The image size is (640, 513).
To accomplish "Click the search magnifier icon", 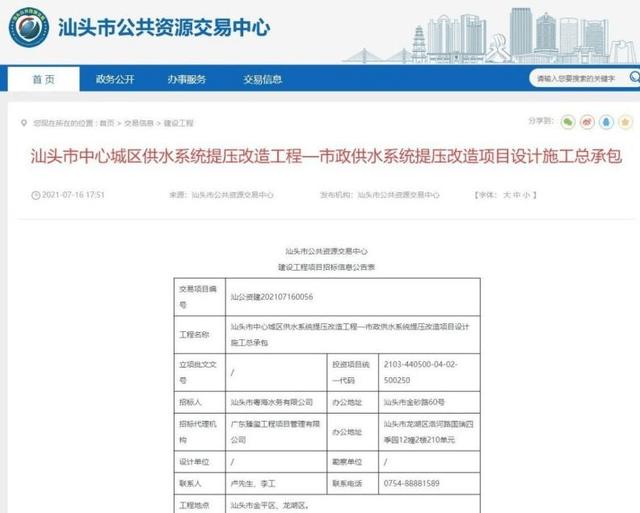I will pyautogui.click(x=635, y=77).
